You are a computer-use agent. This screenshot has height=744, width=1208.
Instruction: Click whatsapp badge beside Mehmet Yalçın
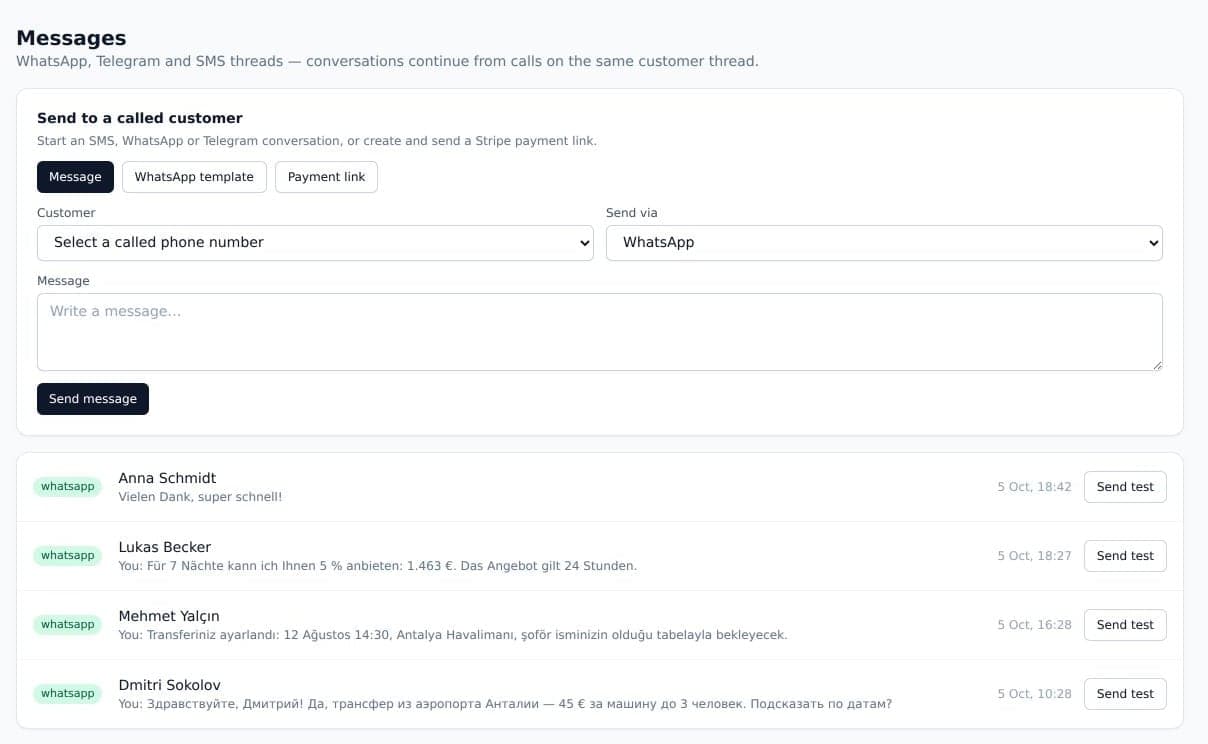click(x=67, y=625)
